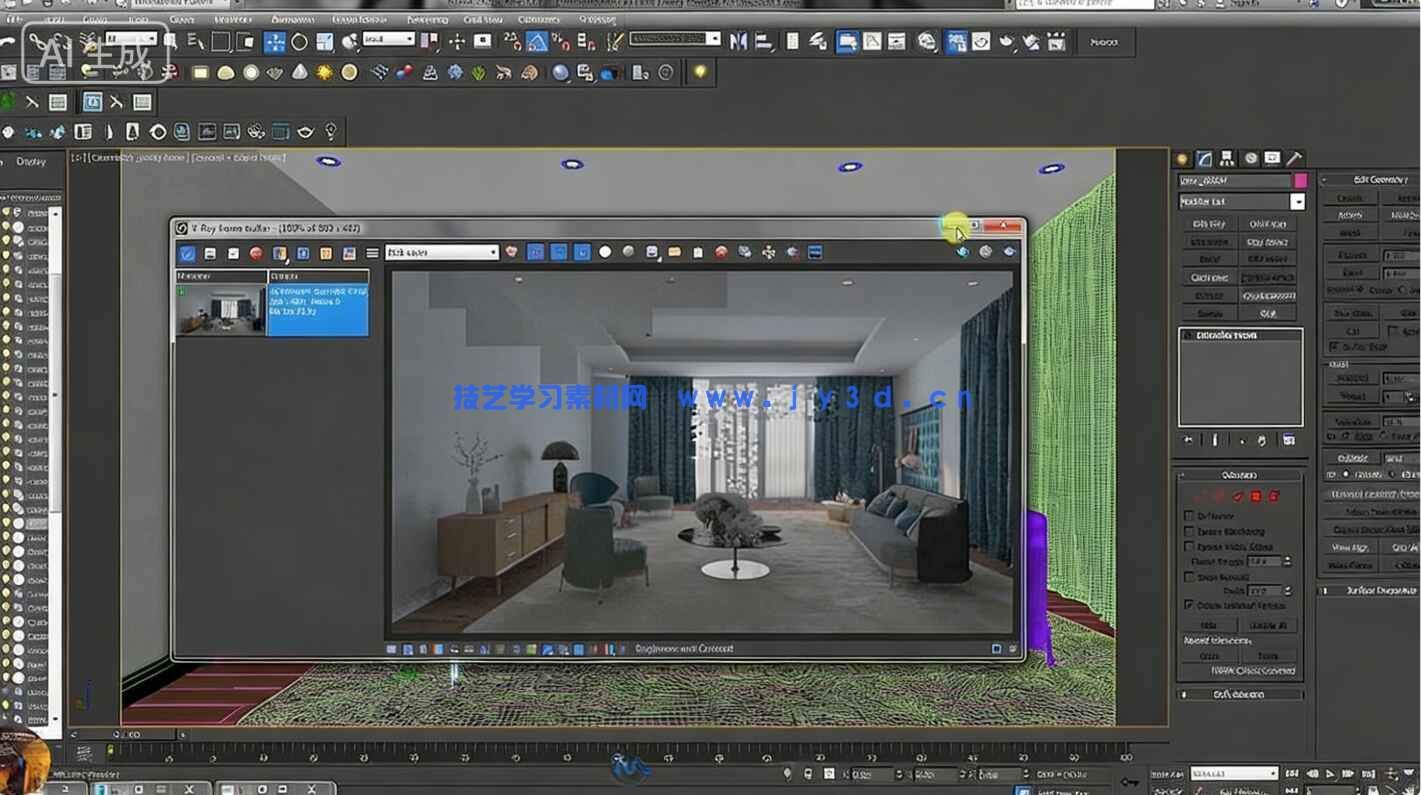1421x795 pixels.
Task: Open the Customize menu in the menu bar
Action: [538, 19]
